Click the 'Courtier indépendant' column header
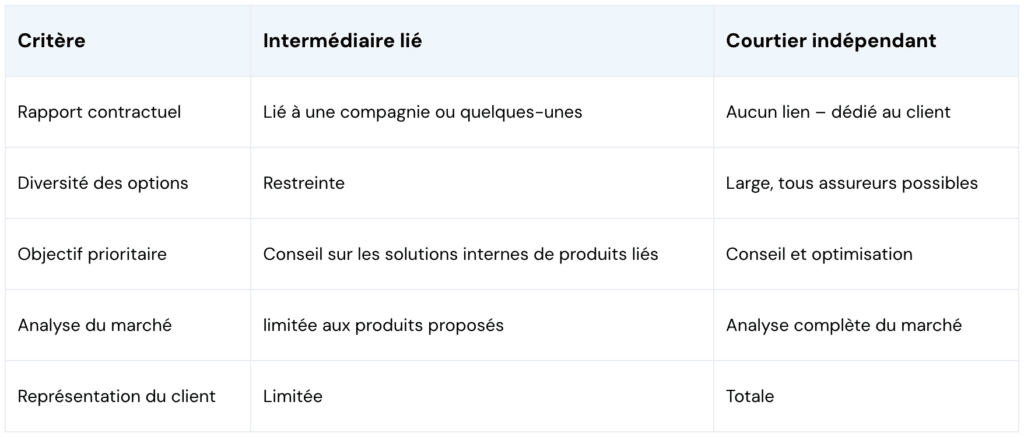1024x437 pixels. [831, 41]
